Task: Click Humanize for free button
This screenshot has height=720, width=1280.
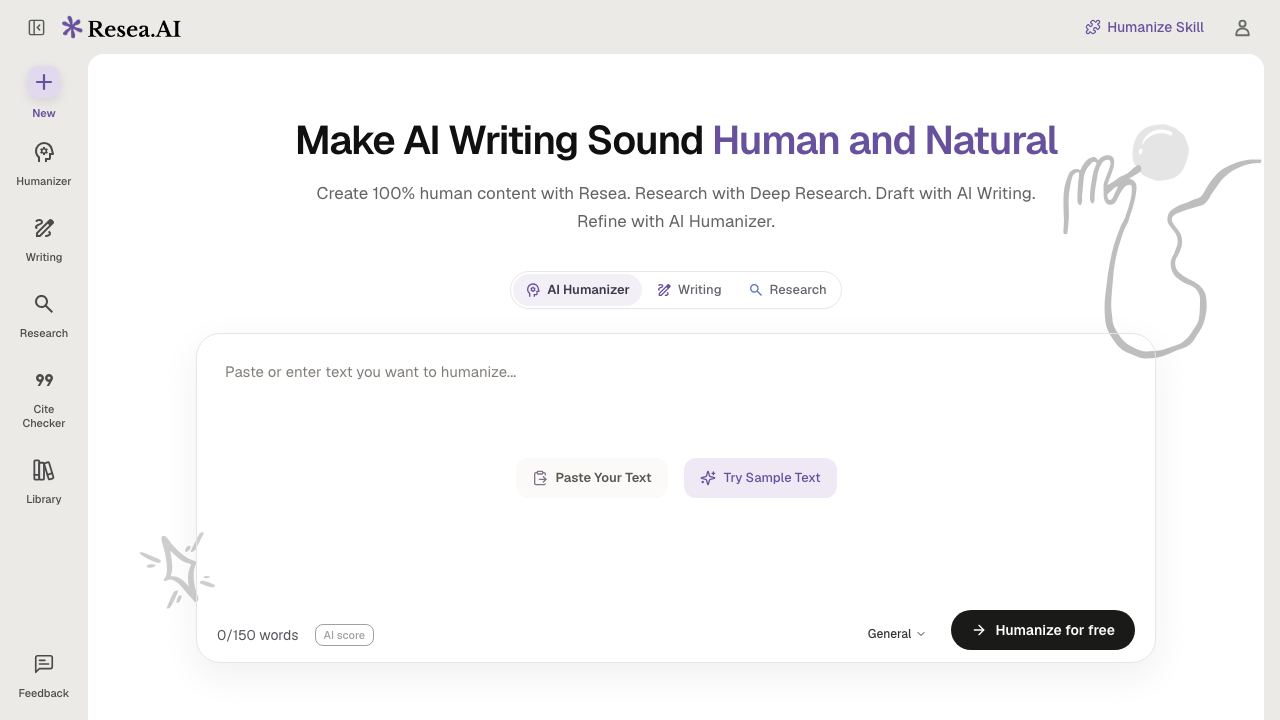Action: click(1043, 630)
